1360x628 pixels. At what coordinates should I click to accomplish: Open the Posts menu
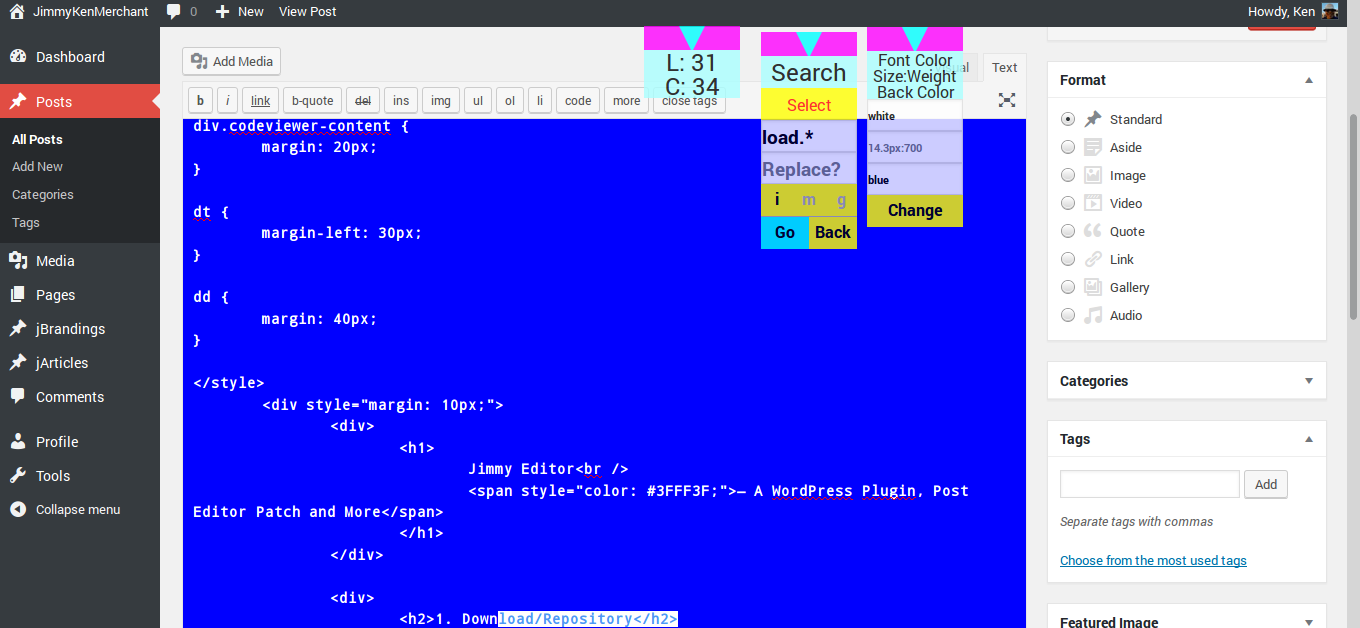tap(80, 102)
